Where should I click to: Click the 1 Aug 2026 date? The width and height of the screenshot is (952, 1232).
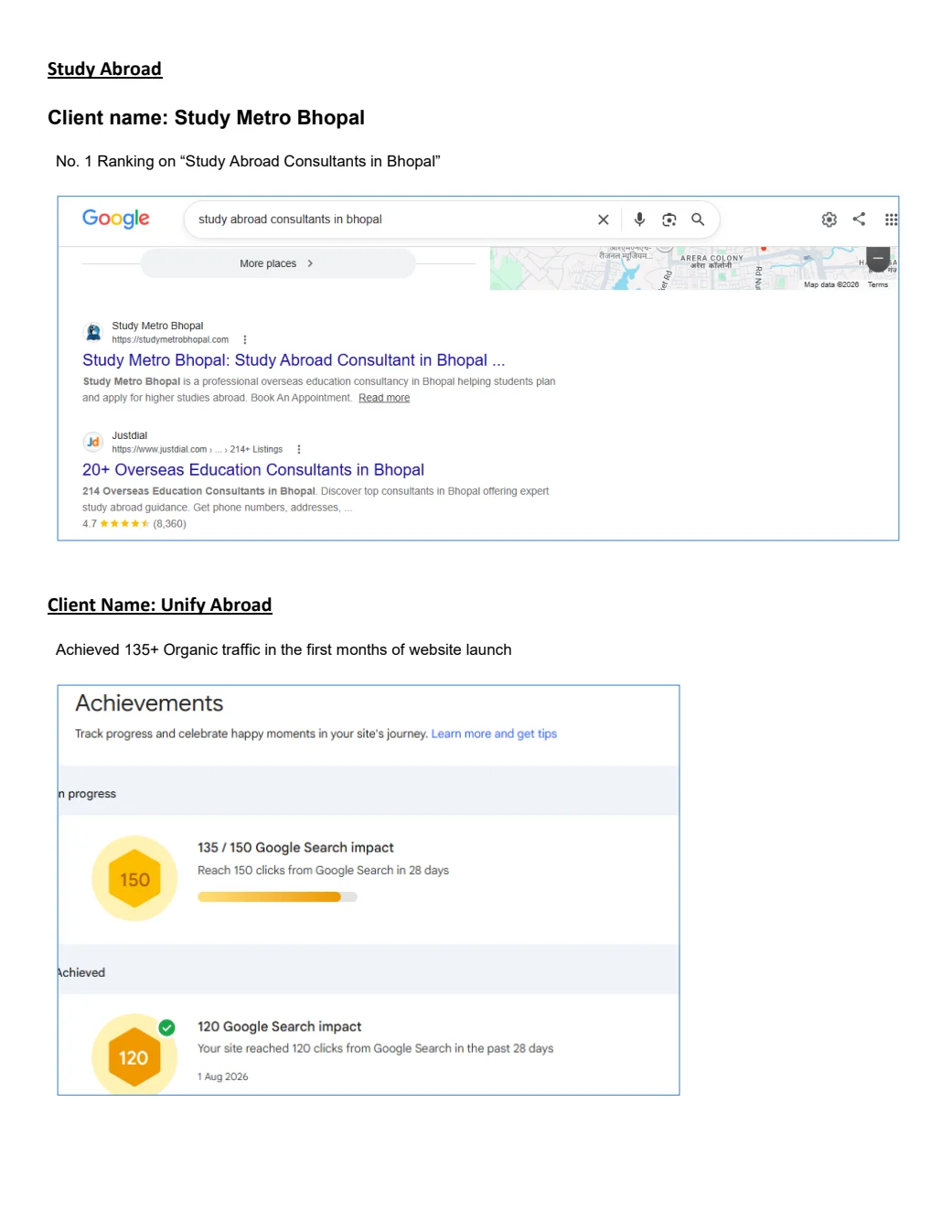pos(223,1077)
